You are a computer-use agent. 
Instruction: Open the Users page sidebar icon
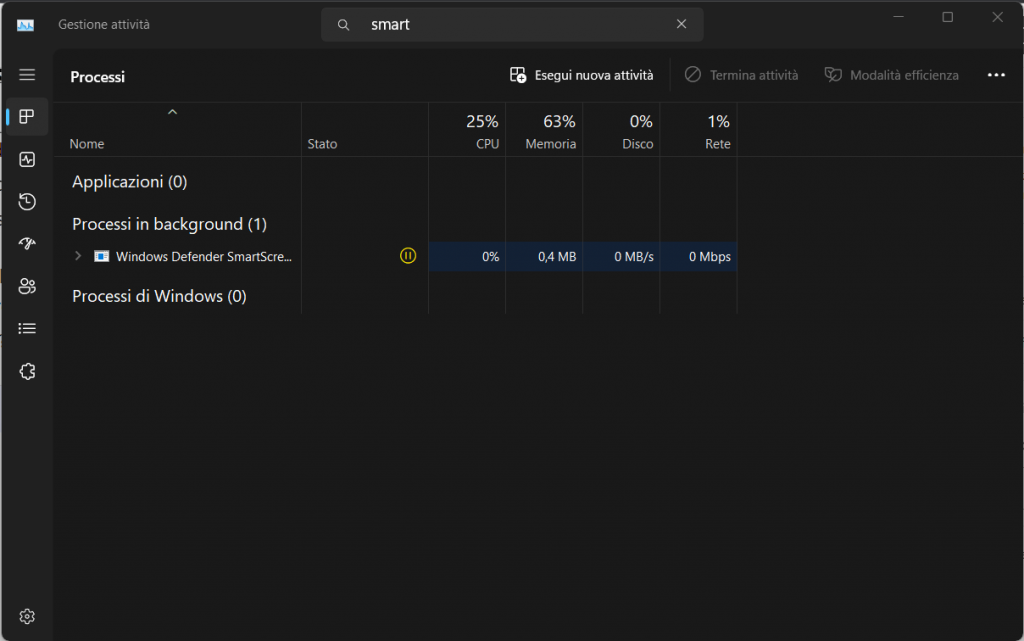[27, 287]
